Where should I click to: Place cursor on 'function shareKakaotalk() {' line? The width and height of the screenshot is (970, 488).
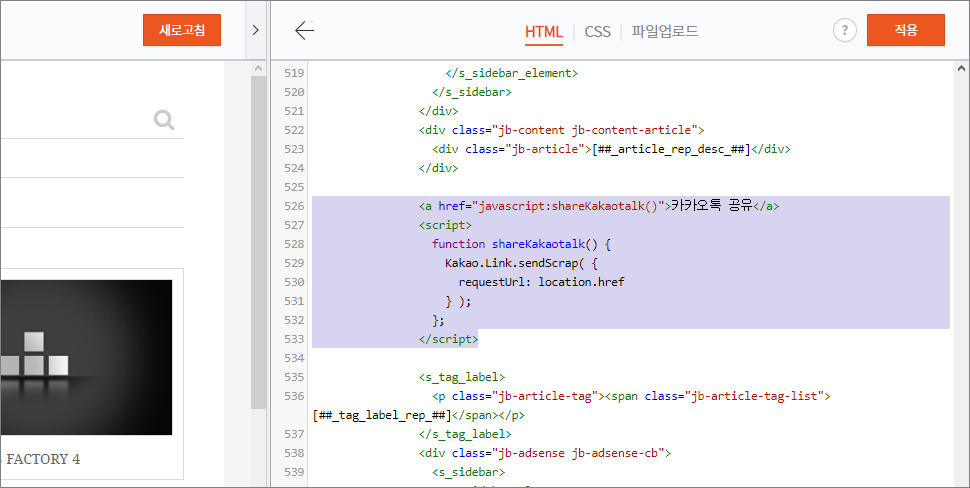click(x=521, y=244)
